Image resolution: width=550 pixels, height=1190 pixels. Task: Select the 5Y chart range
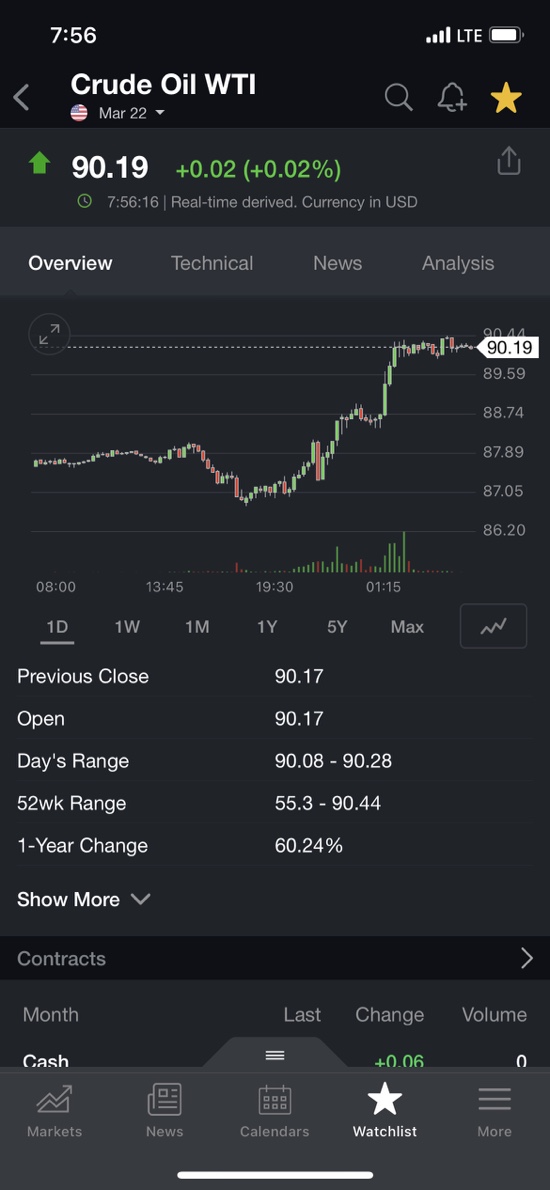tap(337, 627)
